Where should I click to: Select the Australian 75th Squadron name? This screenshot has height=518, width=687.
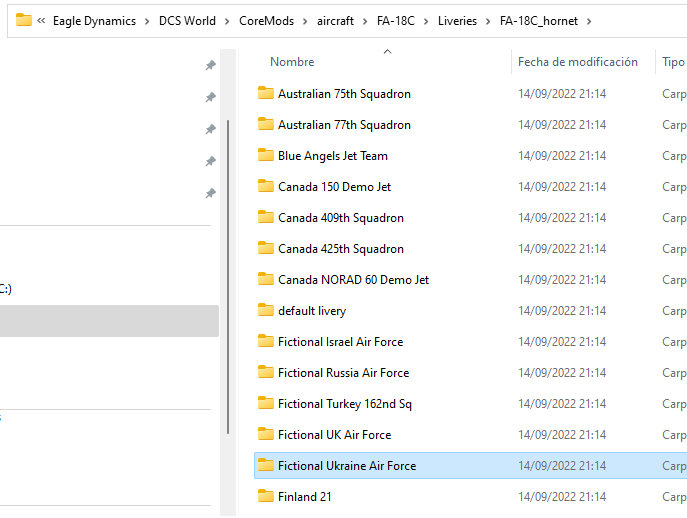[x=344, y=94]
